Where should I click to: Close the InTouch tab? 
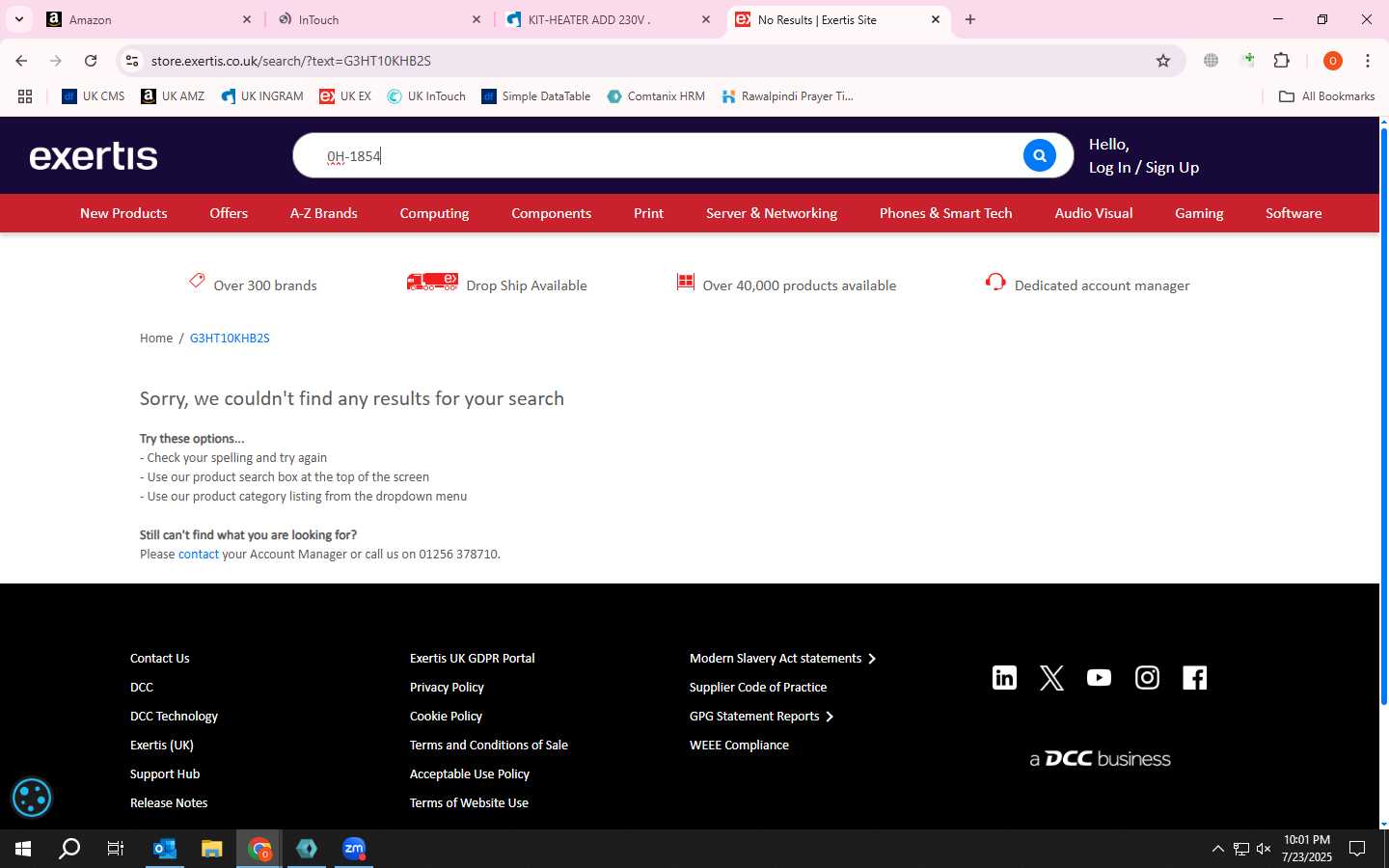477,19
